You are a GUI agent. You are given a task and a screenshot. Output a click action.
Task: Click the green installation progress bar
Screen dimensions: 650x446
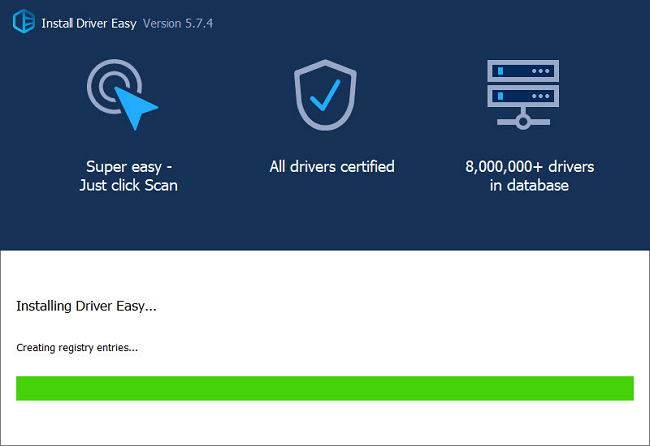pos(325,388)
